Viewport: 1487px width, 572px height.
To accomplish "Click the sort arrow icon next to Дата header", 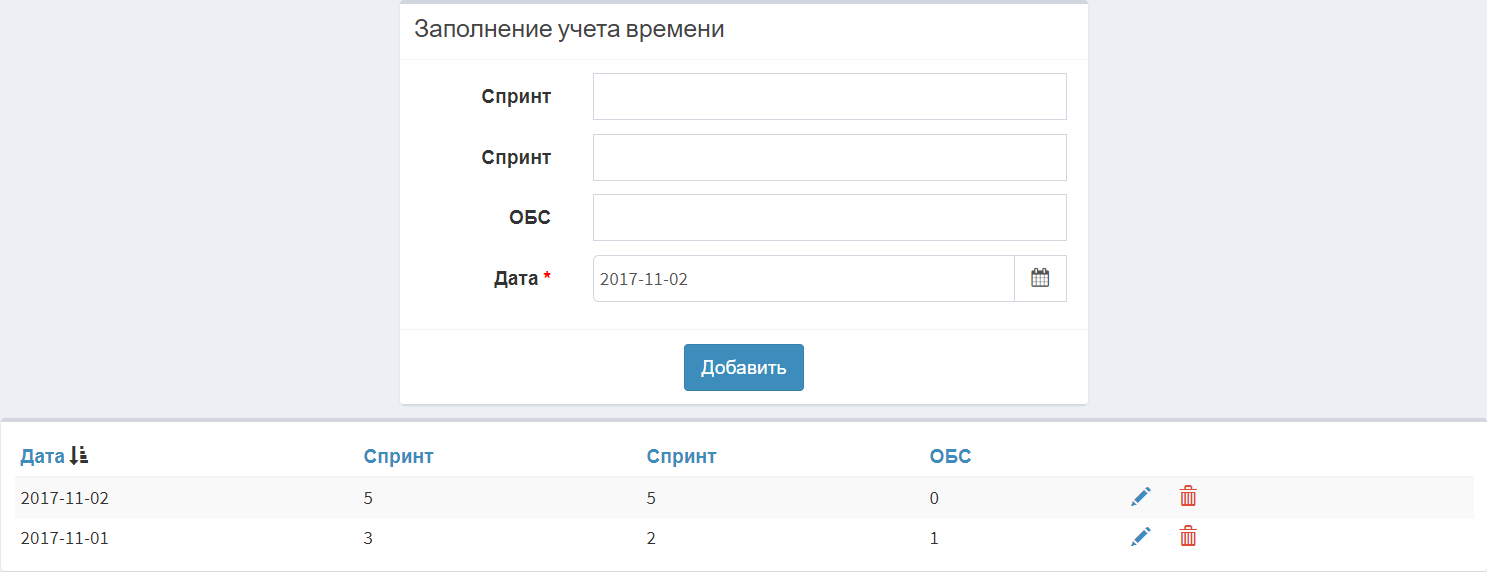I will (x=79, y=456).
